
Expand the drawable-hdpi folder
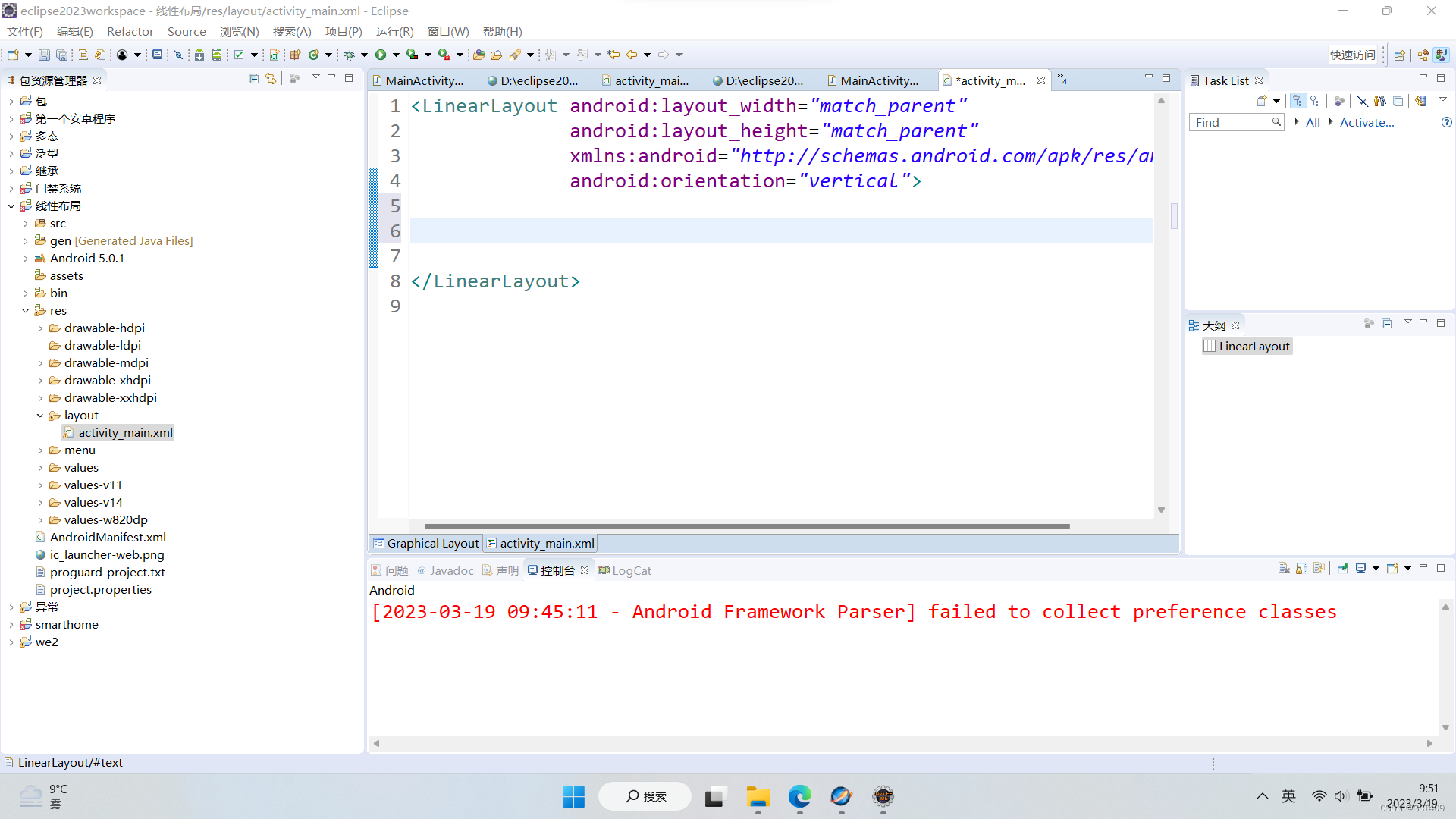point(40,328)
